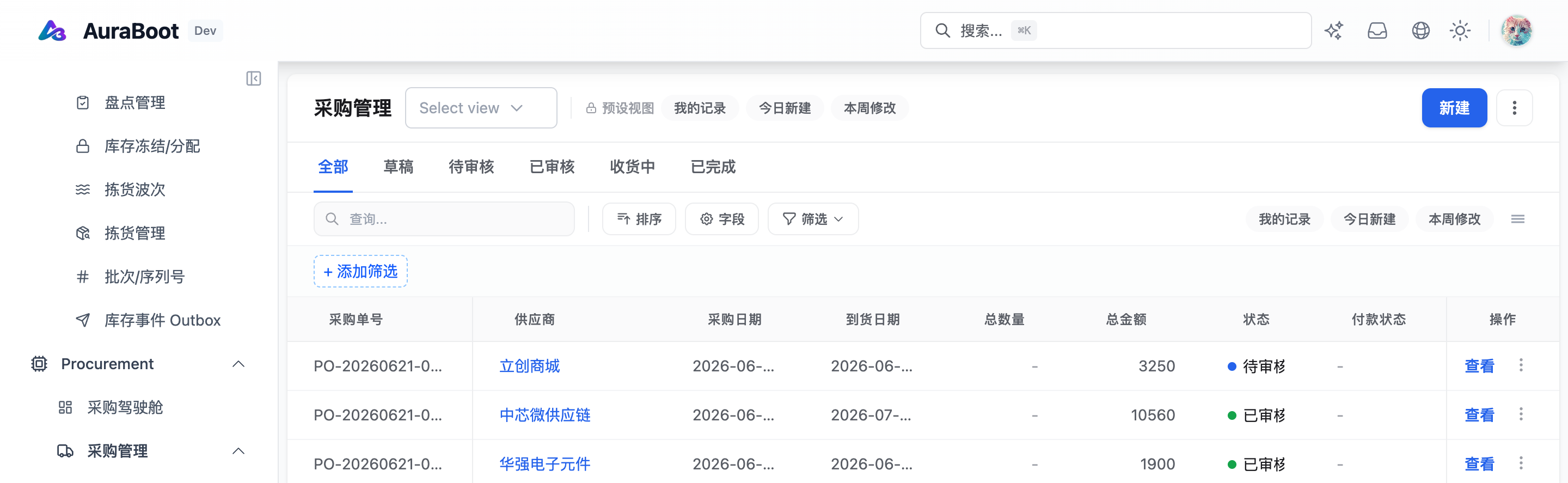Switch to the 草稿 tab

pos(398,167)
